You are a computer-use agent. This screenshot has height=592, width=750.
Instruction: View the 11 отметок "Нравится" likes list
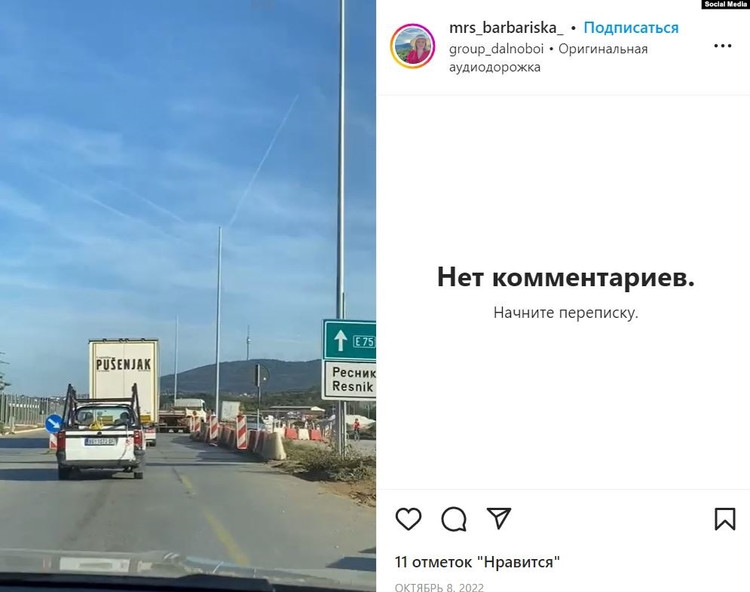click(x=477, y=562)
